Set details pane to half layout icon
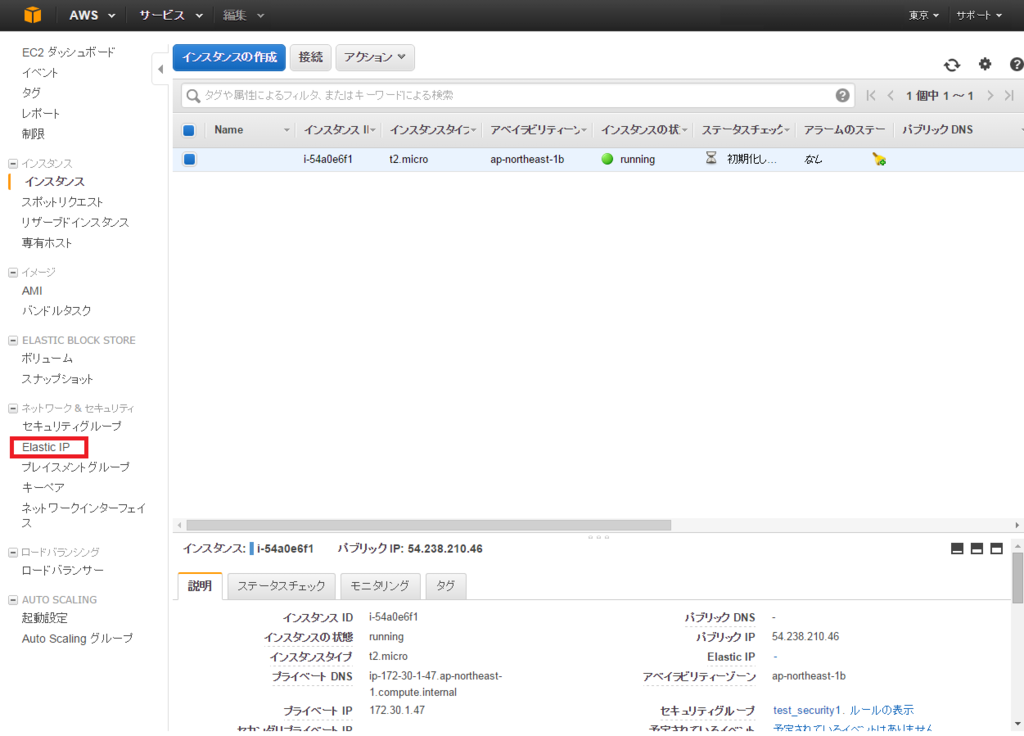Viewport: 1024px width, 736px height. point(976,549)
